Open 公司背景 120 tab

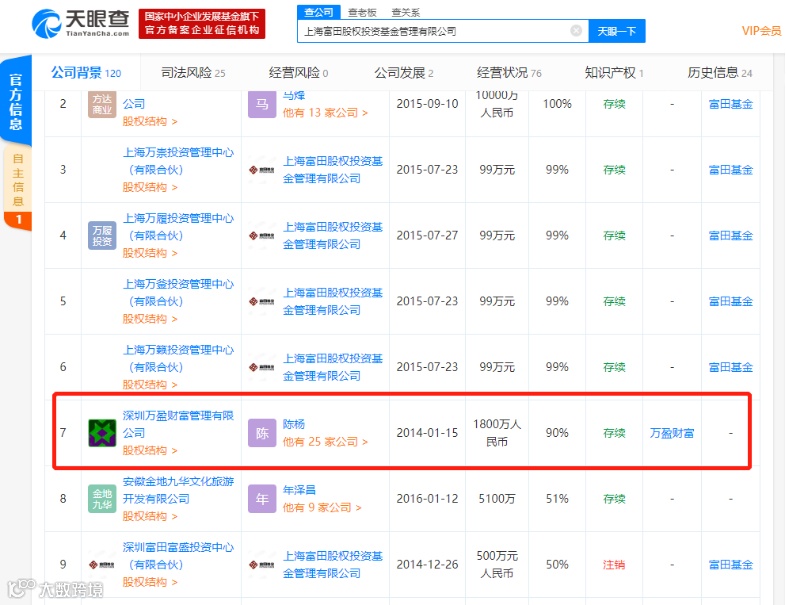[x=86, y=73]
